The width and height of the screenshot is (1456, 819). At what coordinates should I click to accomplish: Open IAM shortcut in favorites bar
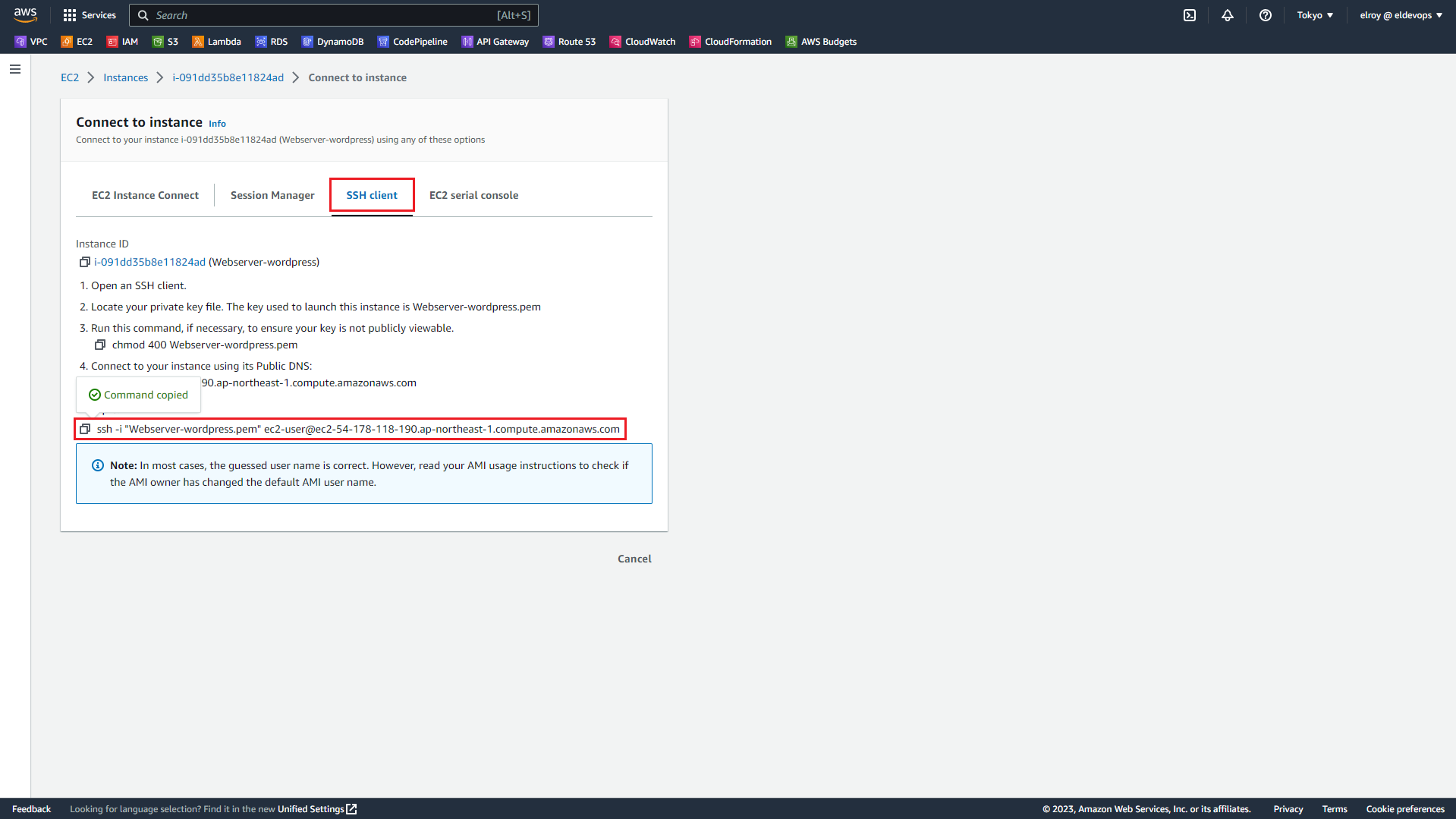coord(122,42)
